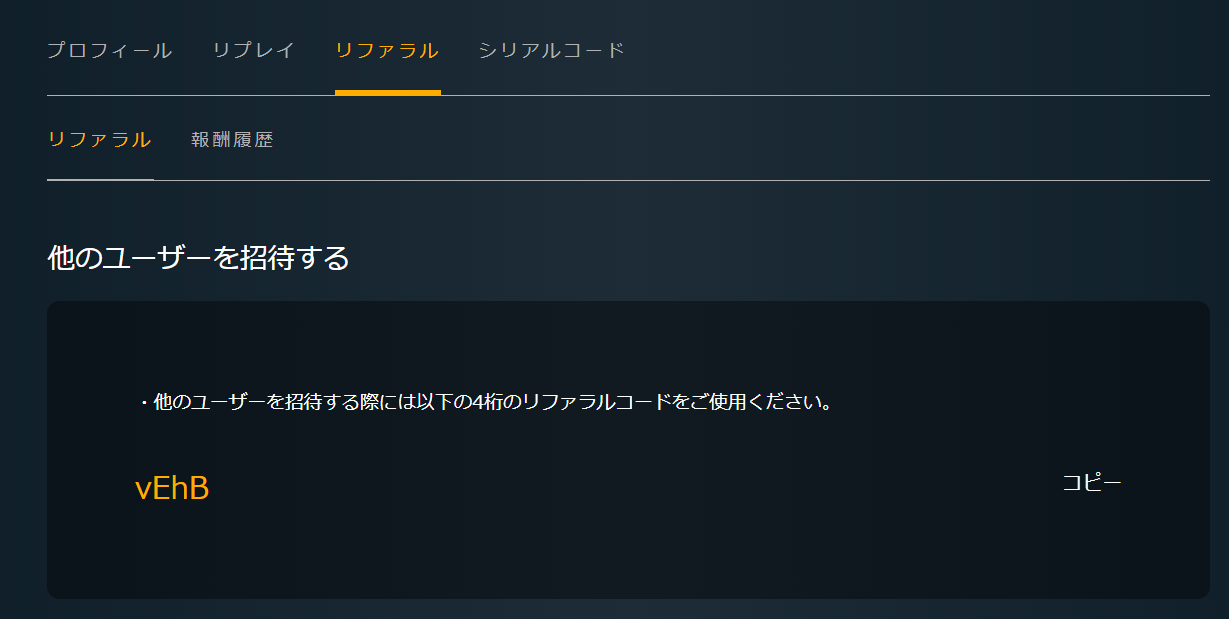The height and width of the screenshot is (619, 1229).
Task: Copy the referral code with コピー
Action: [1091, 483]
